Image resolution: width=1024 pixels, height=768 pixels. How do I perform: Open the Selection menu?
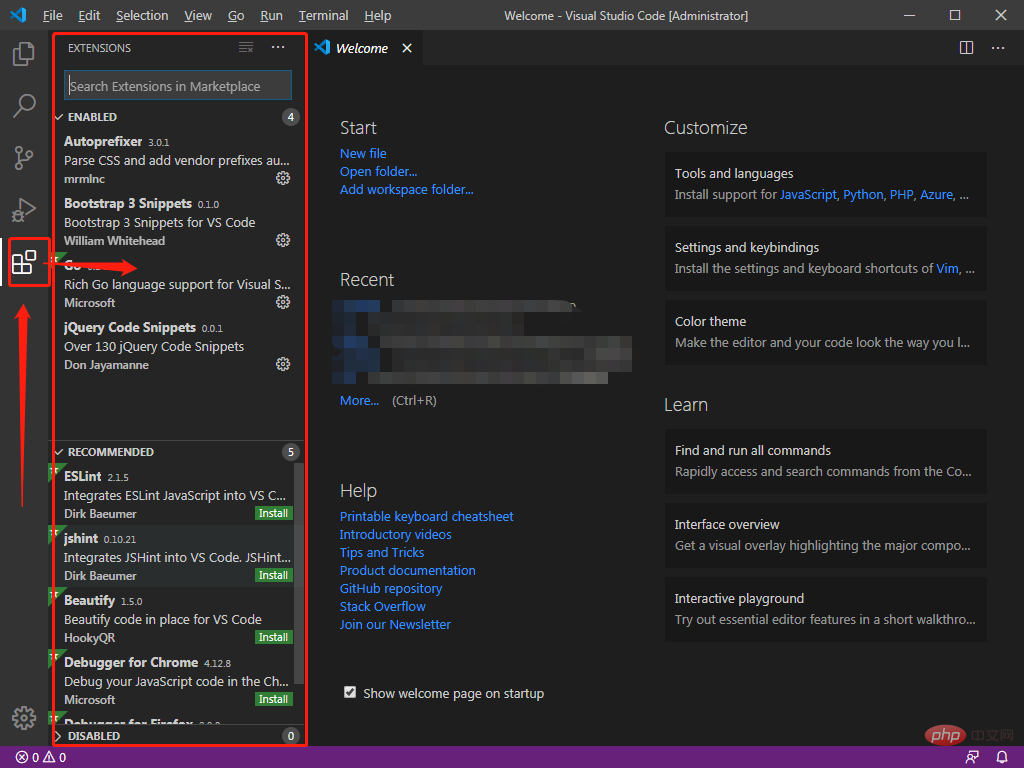(x=142, y=15)
